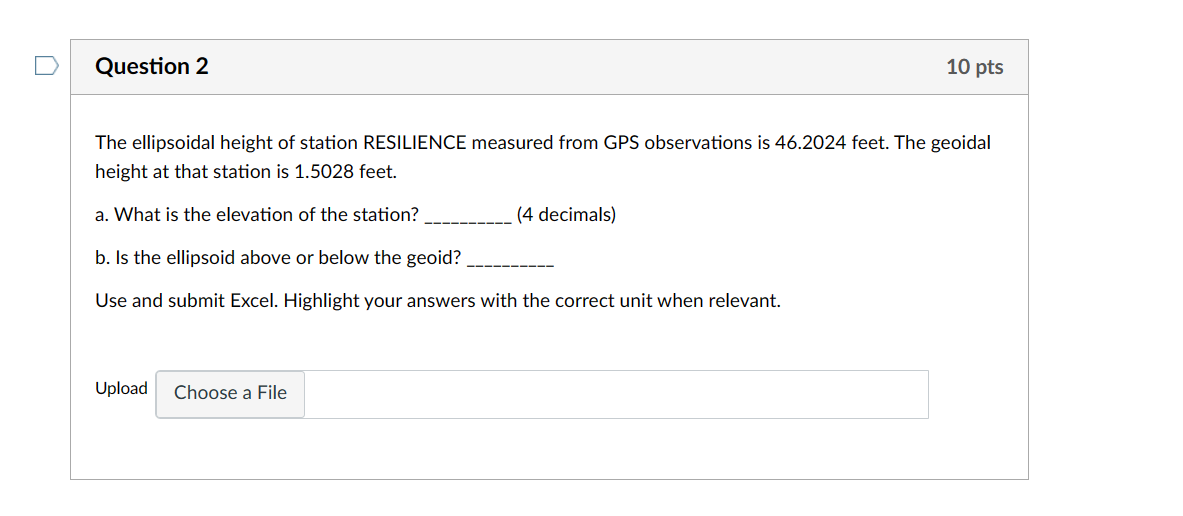Click the Upload label
The width and height of the screenshot is (1183, 516).
click(x=121, y=388)
